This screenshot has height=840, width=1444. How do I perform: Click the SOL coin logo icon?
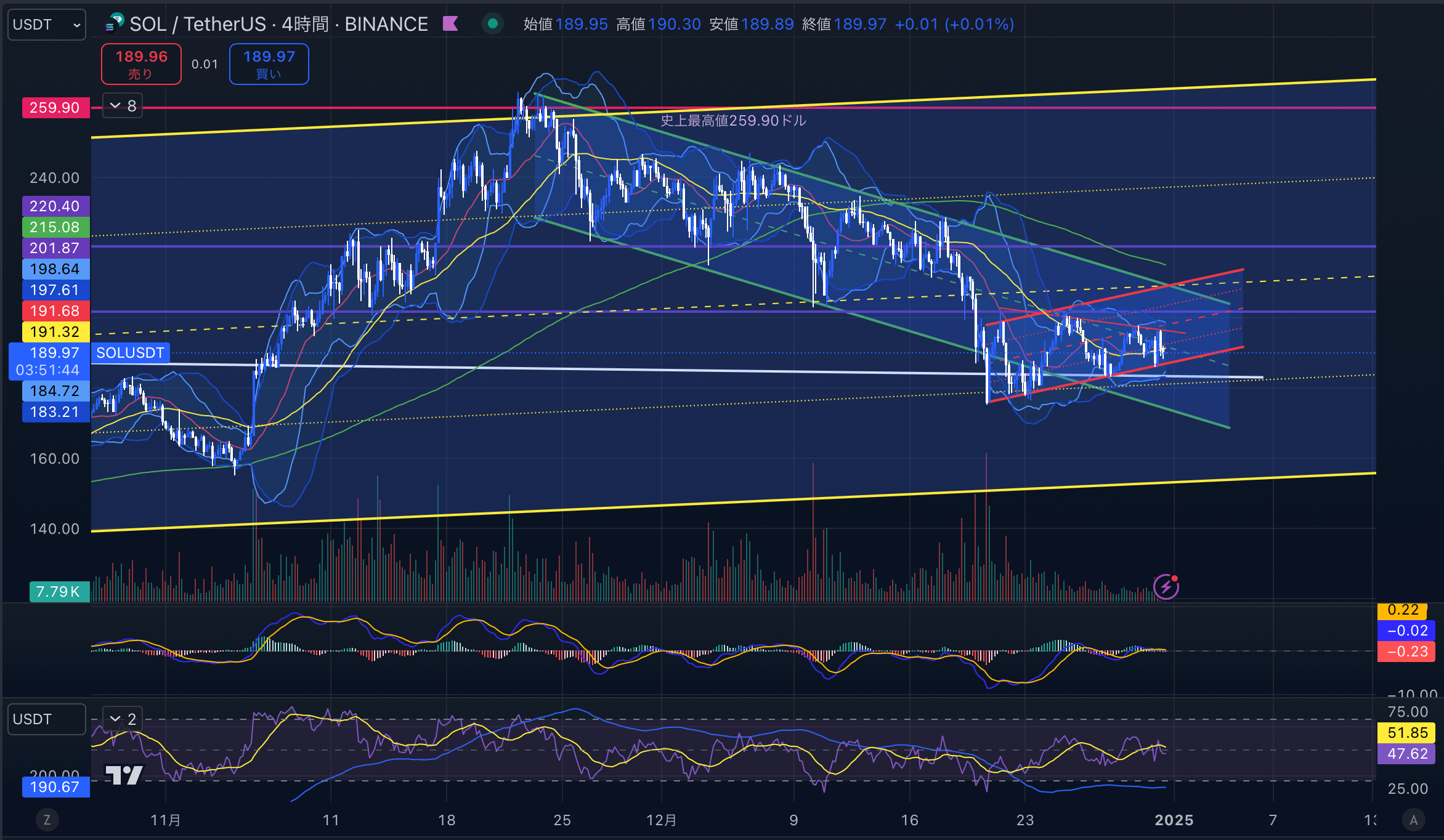[115, 23]
